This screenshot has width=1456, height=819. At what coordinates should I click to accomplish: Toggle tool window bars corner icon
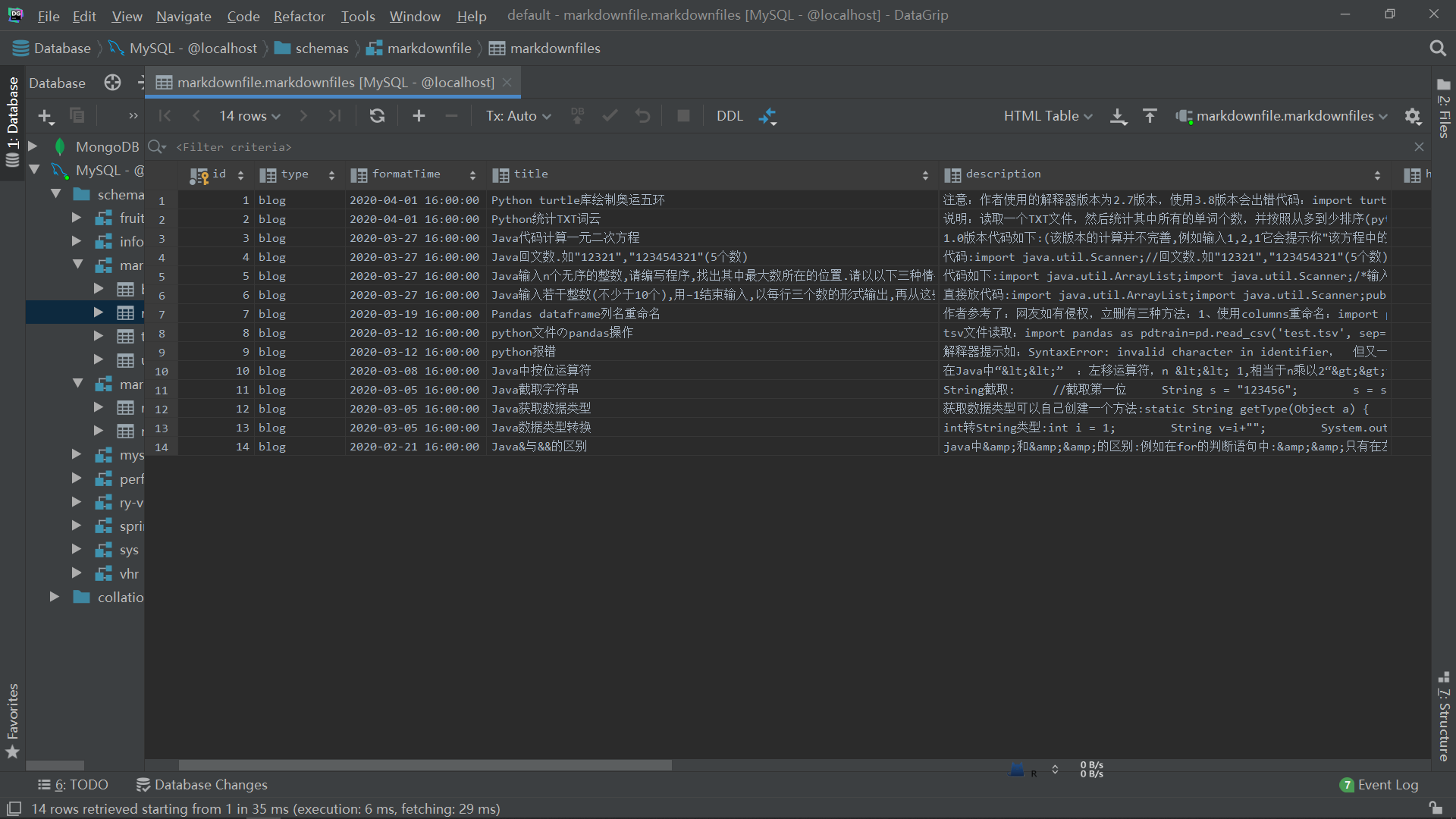tap(14, 809)
